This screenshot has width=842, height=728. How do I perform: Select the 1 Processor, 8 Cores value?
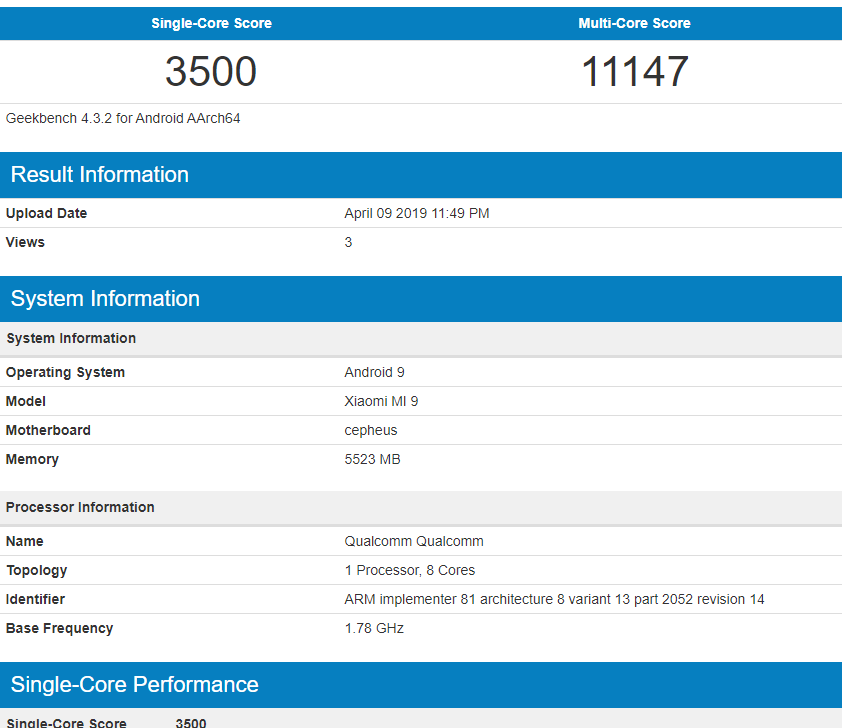(410, 570)
